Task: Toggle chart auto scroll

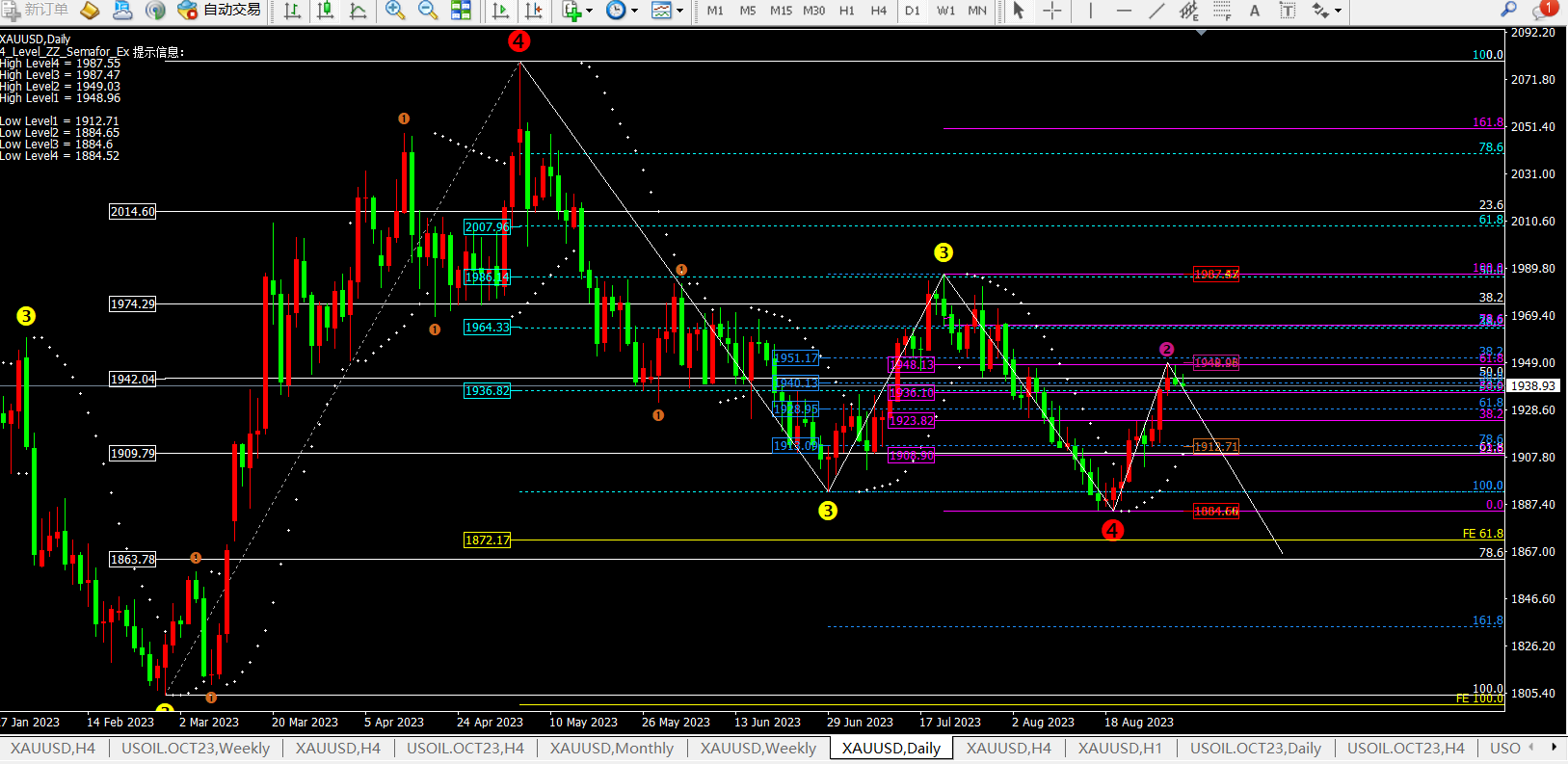Action: point(500,11)
